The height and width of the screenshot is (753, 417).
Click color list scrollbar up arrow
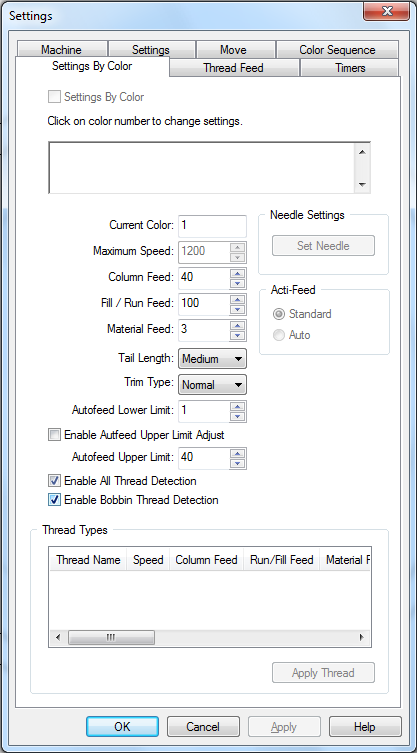coord(362,152)
